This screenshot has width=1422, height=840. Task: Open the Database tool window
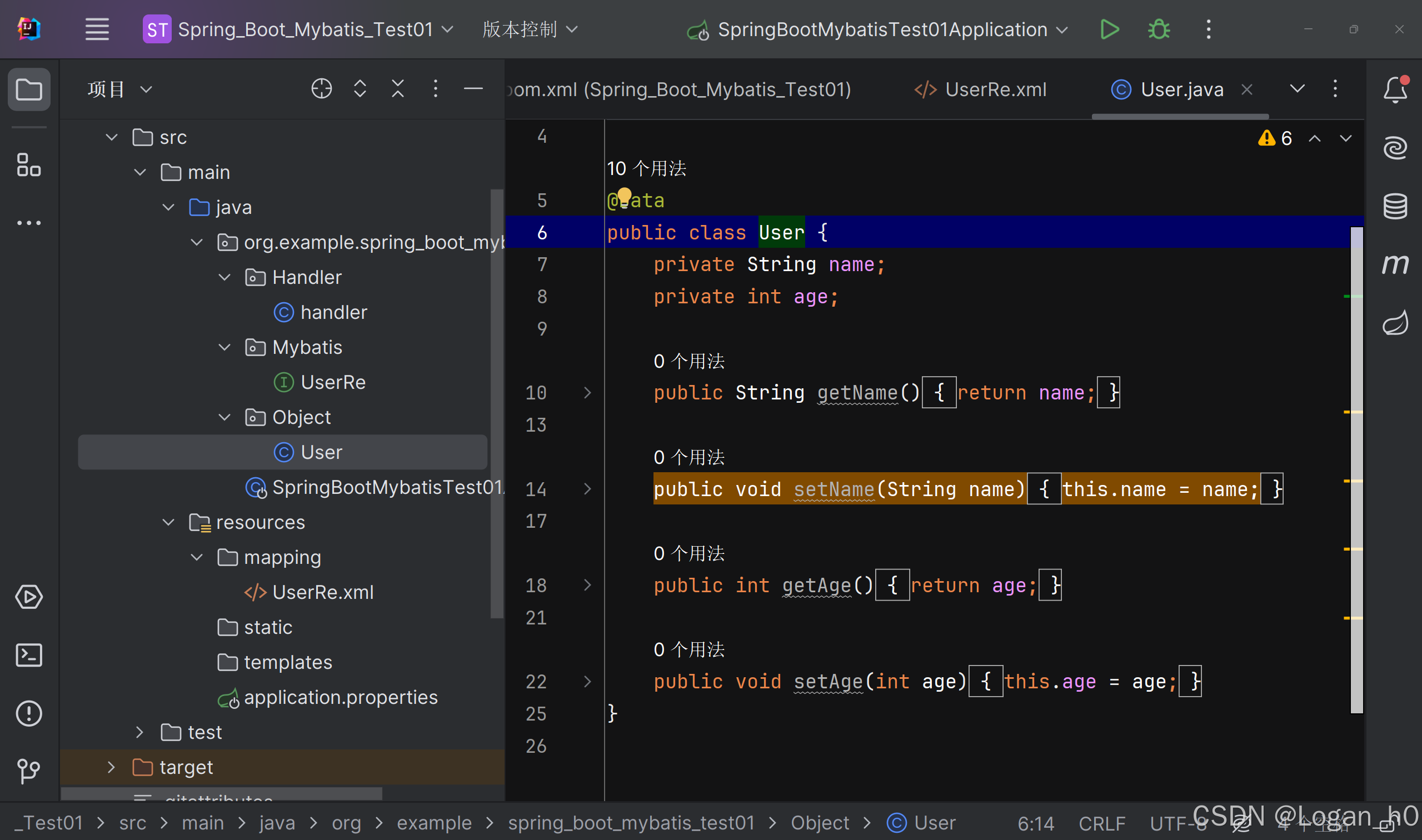coord(1395,206)
